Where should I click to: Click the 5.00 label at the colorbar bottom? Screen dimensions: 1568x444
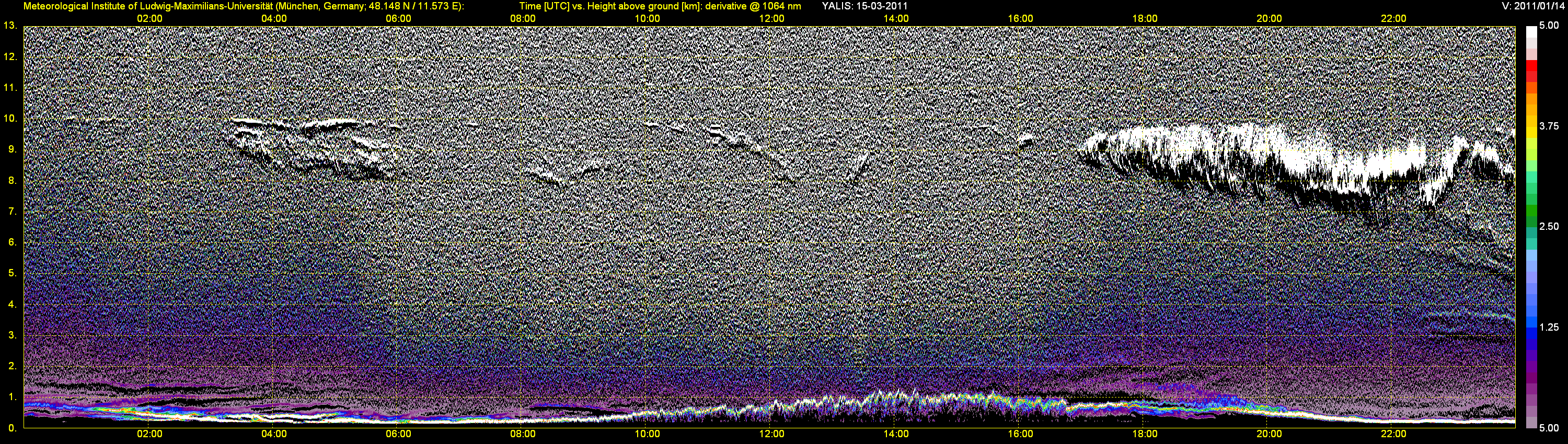(x=1549, y=428)
